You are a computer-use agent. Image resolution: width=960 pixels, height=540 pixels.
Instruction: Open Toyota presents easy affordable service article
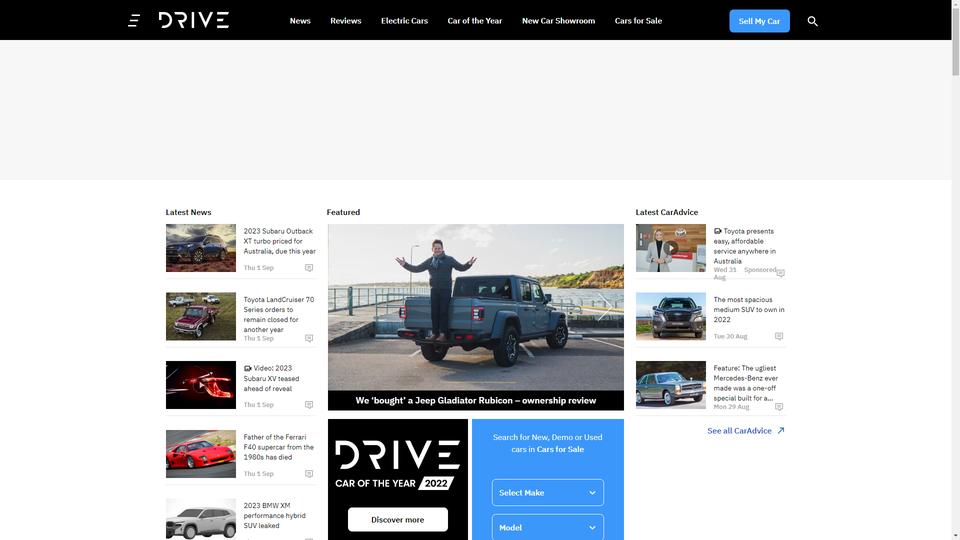click(744, 246)
